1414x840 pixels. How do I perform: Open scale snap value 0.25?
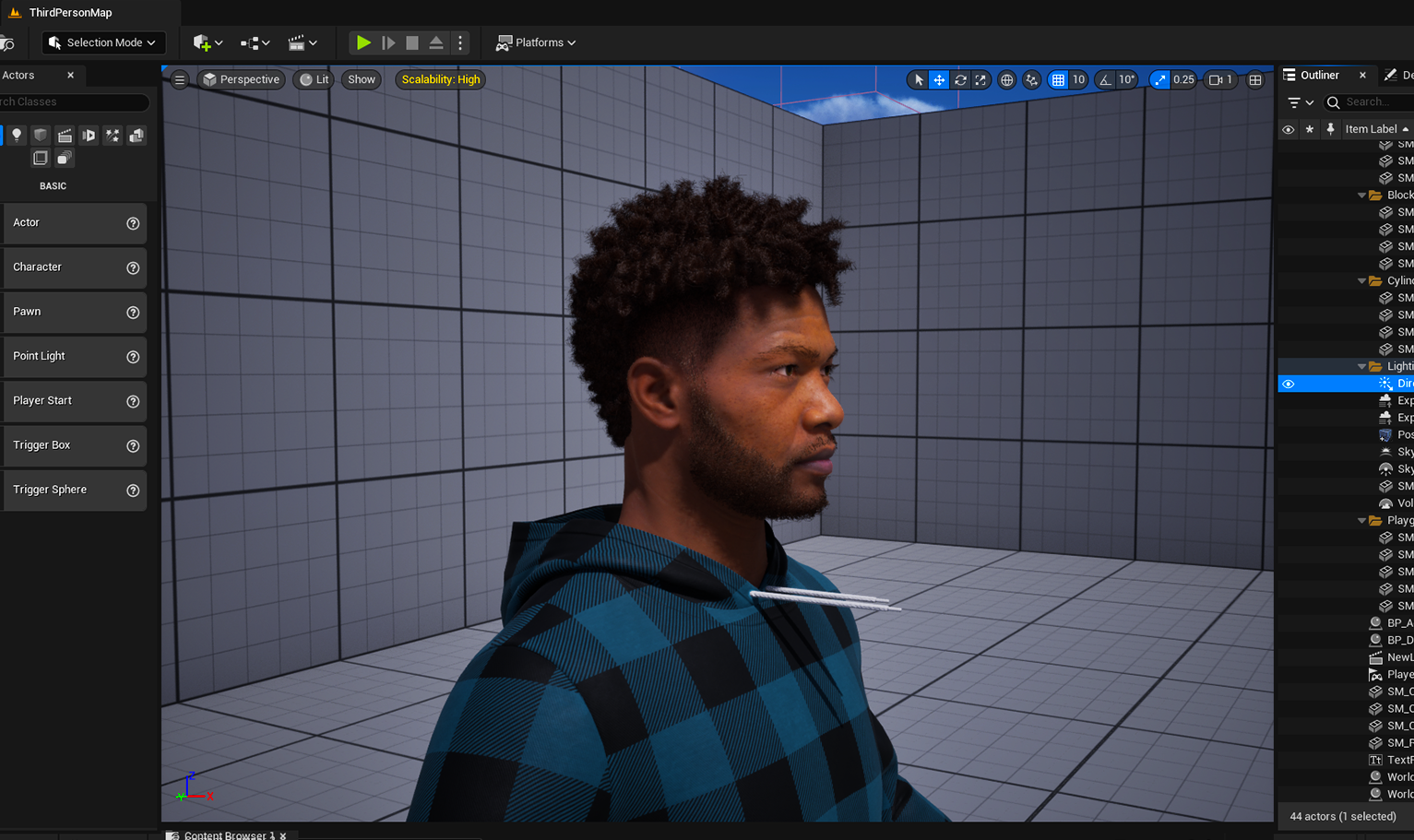click(x=1184, y=80)
